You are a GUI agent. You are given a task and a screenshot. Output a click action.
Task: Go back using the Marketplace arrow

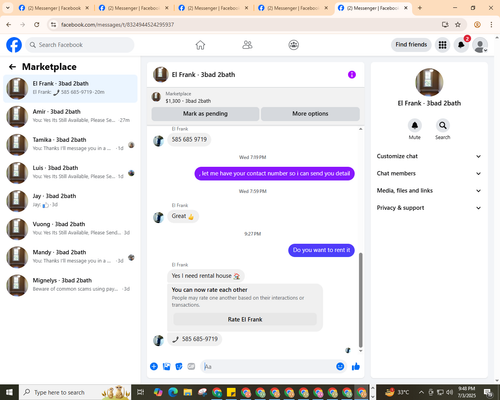(12, 67)
